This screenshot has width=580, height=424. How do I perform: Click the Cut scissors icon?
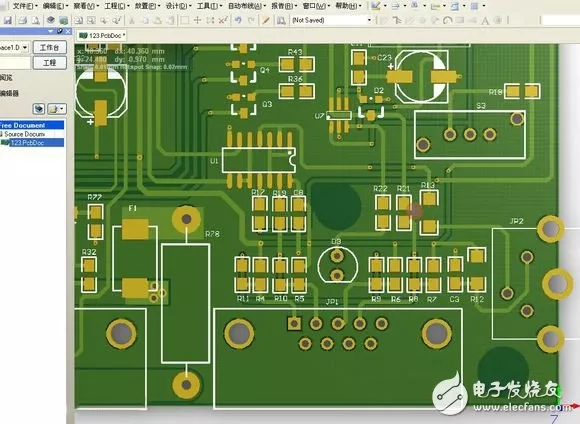click(x=132, y=20)
